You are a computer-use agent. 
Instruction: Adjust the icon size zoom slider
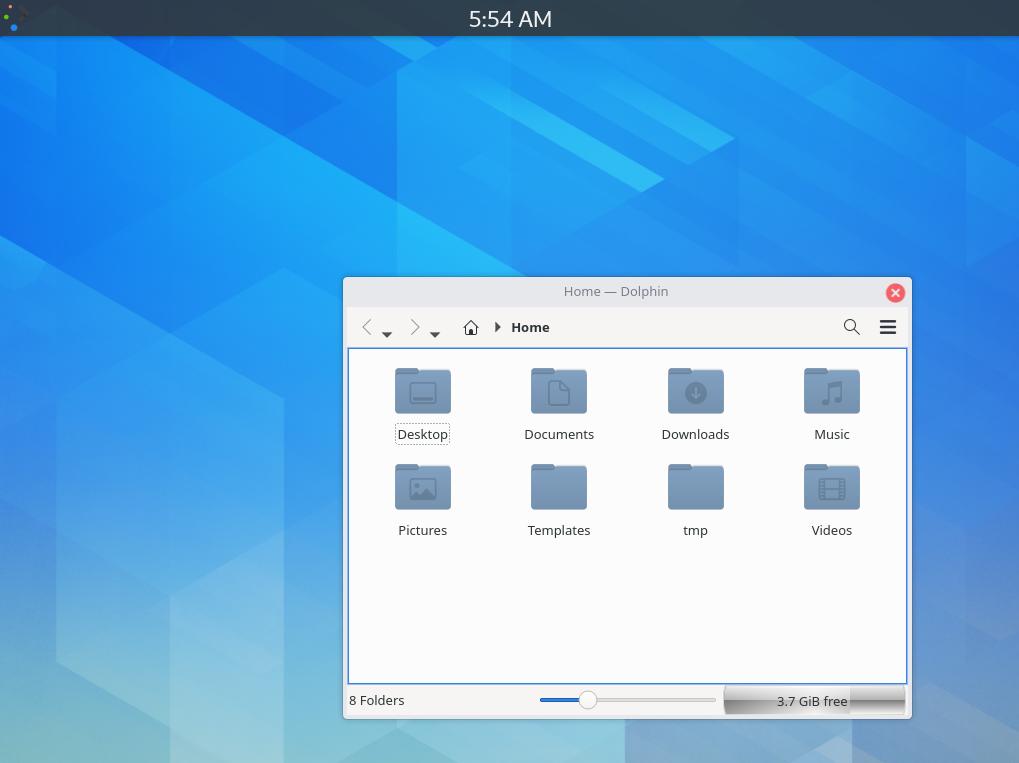(587, 700)
